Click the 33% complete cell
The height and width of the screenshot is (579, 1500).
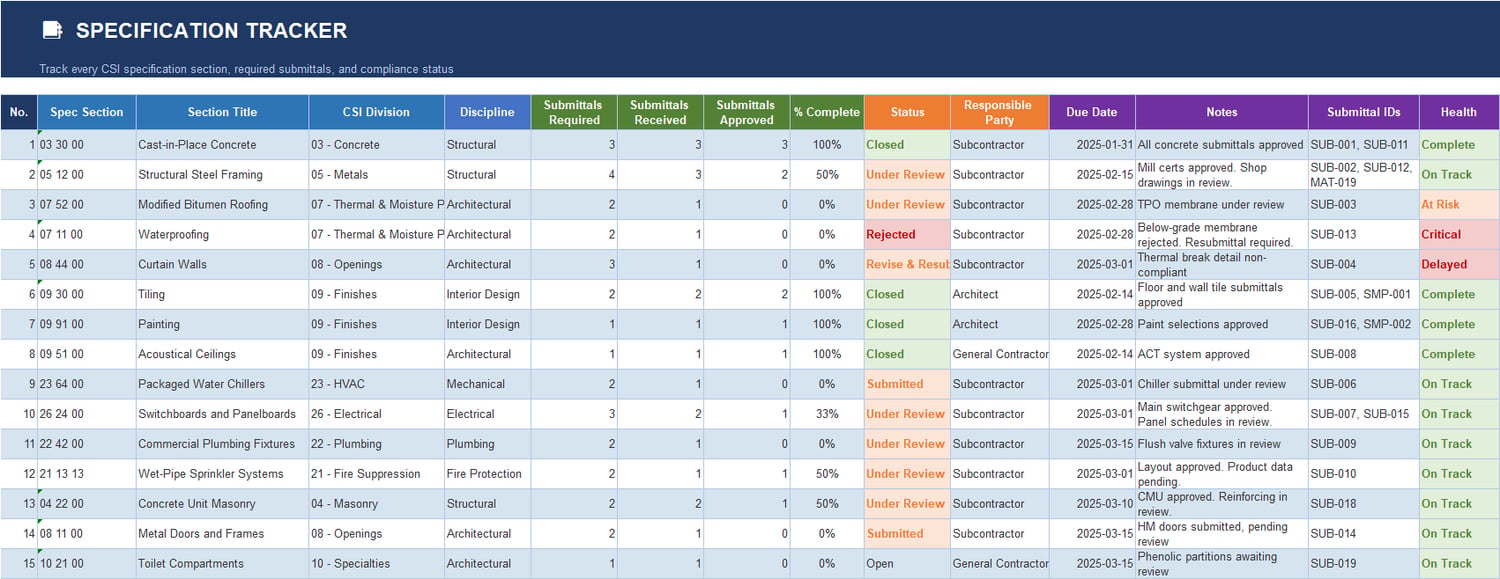[x=827, y=414]
